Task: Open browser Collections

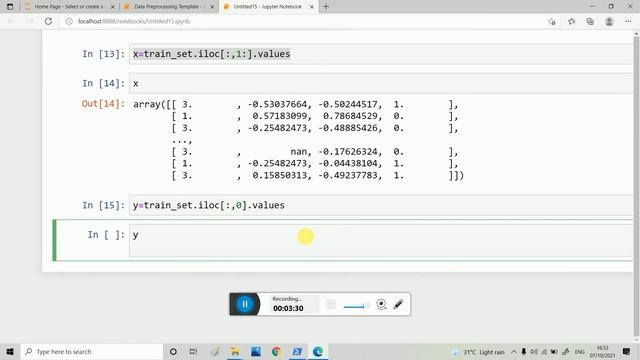Action: pyautogui.click(x=590, y=22)
